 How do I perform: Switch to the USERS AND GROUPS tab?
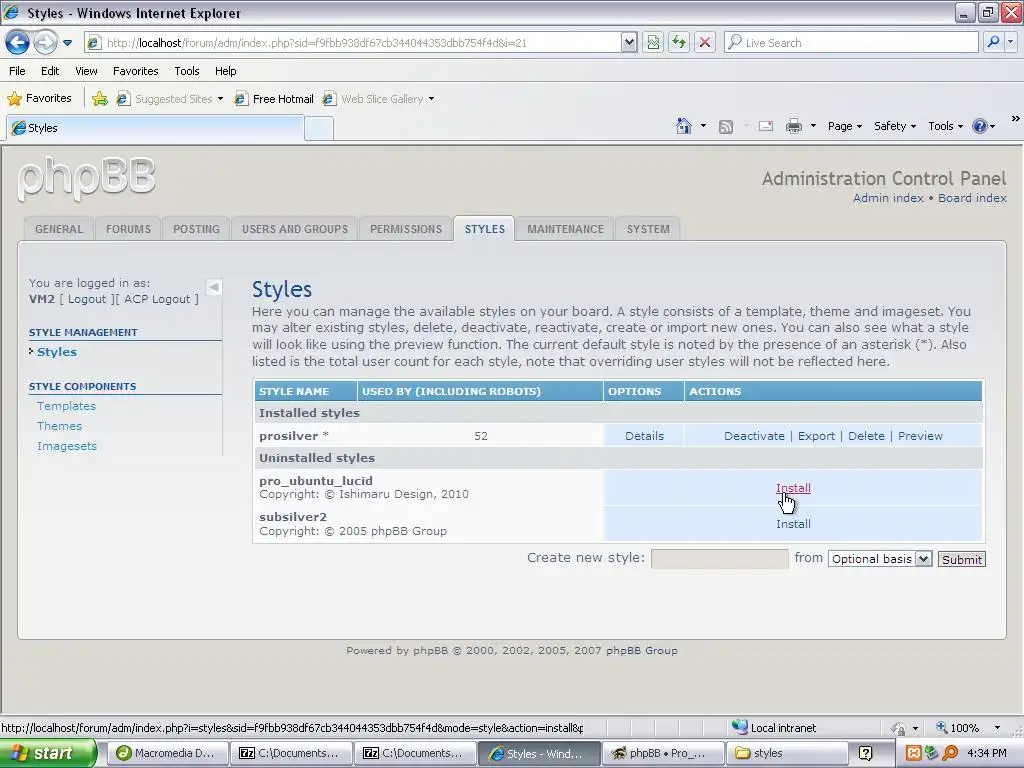tap(295, 229)
